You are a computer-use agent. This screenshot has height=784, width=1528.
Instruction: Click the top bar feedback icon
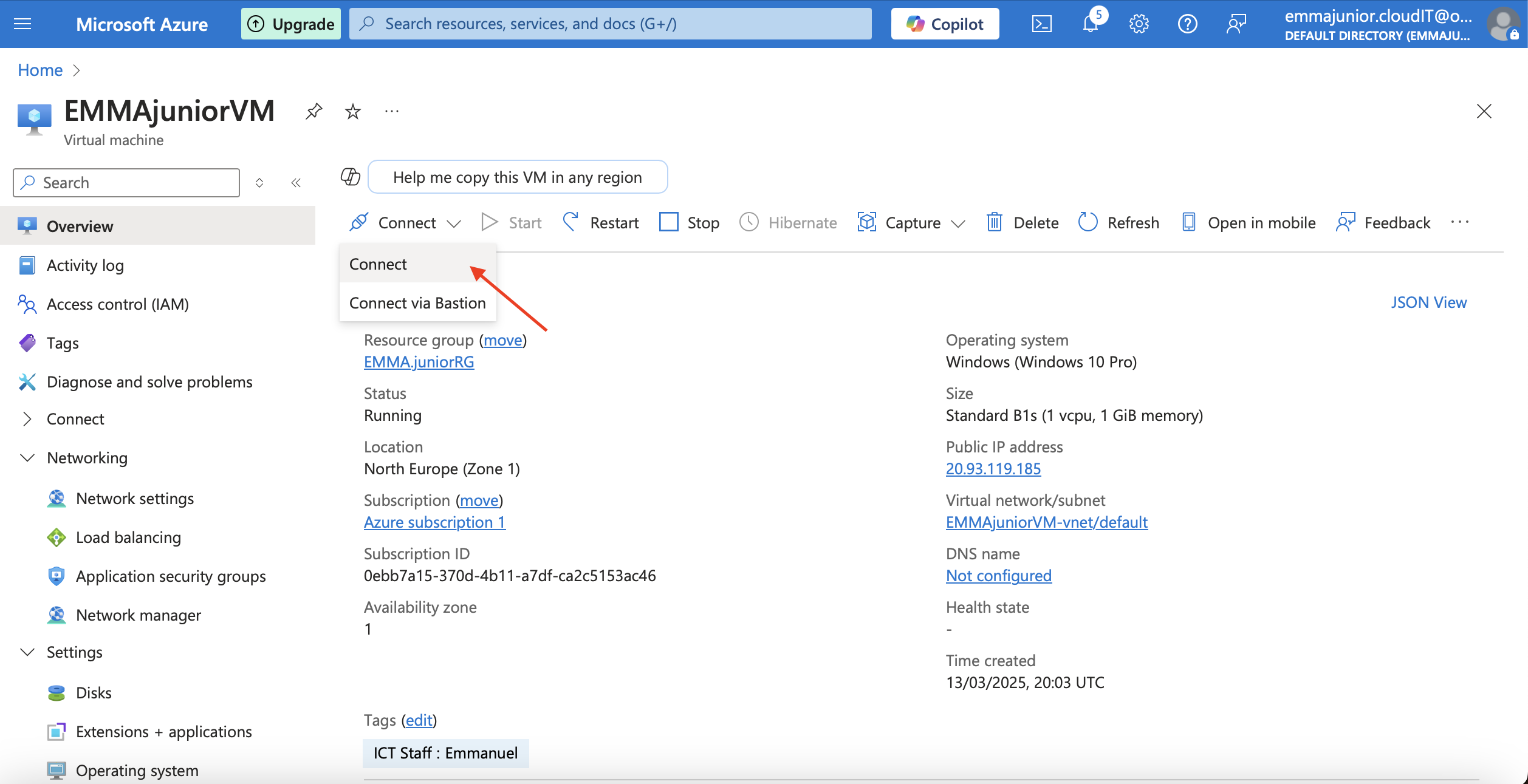[x=1236, y=24]
